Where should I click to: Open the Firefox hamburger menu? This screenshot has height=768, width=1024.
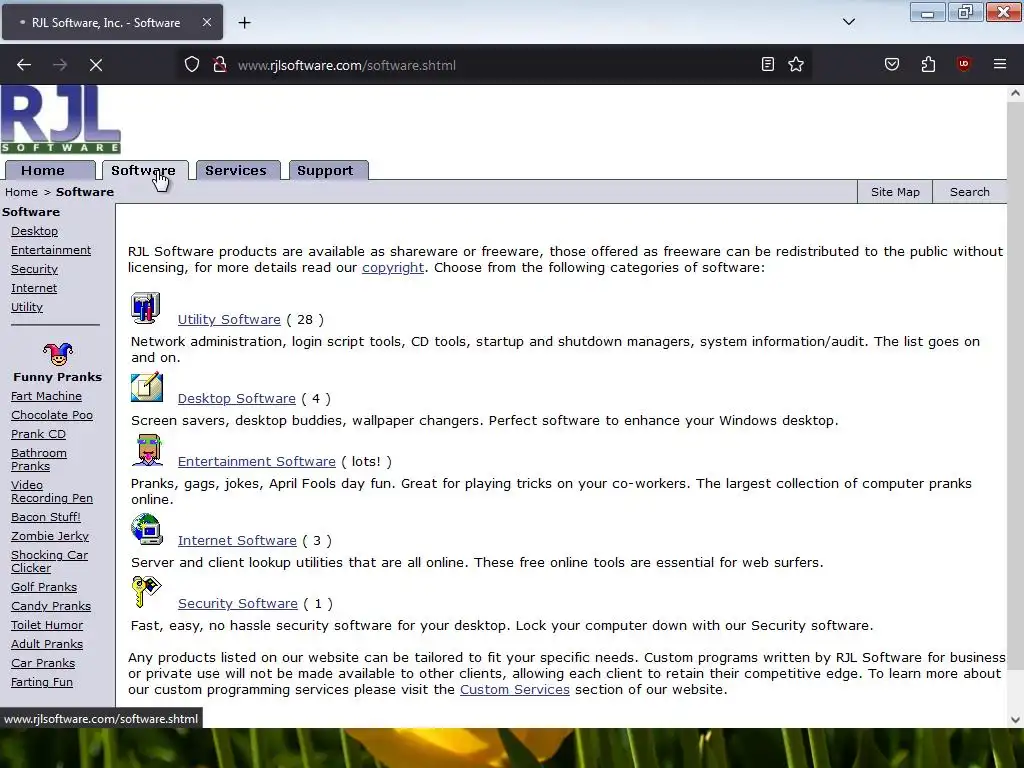click(x=1000, y=64)
